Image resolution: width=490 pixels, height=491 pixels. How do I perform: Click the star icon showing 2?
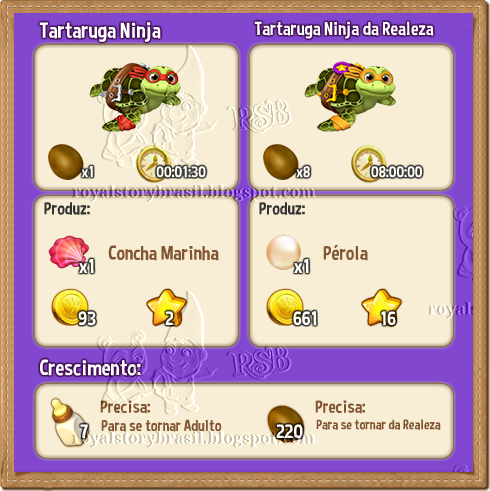[x=167, y=307]
